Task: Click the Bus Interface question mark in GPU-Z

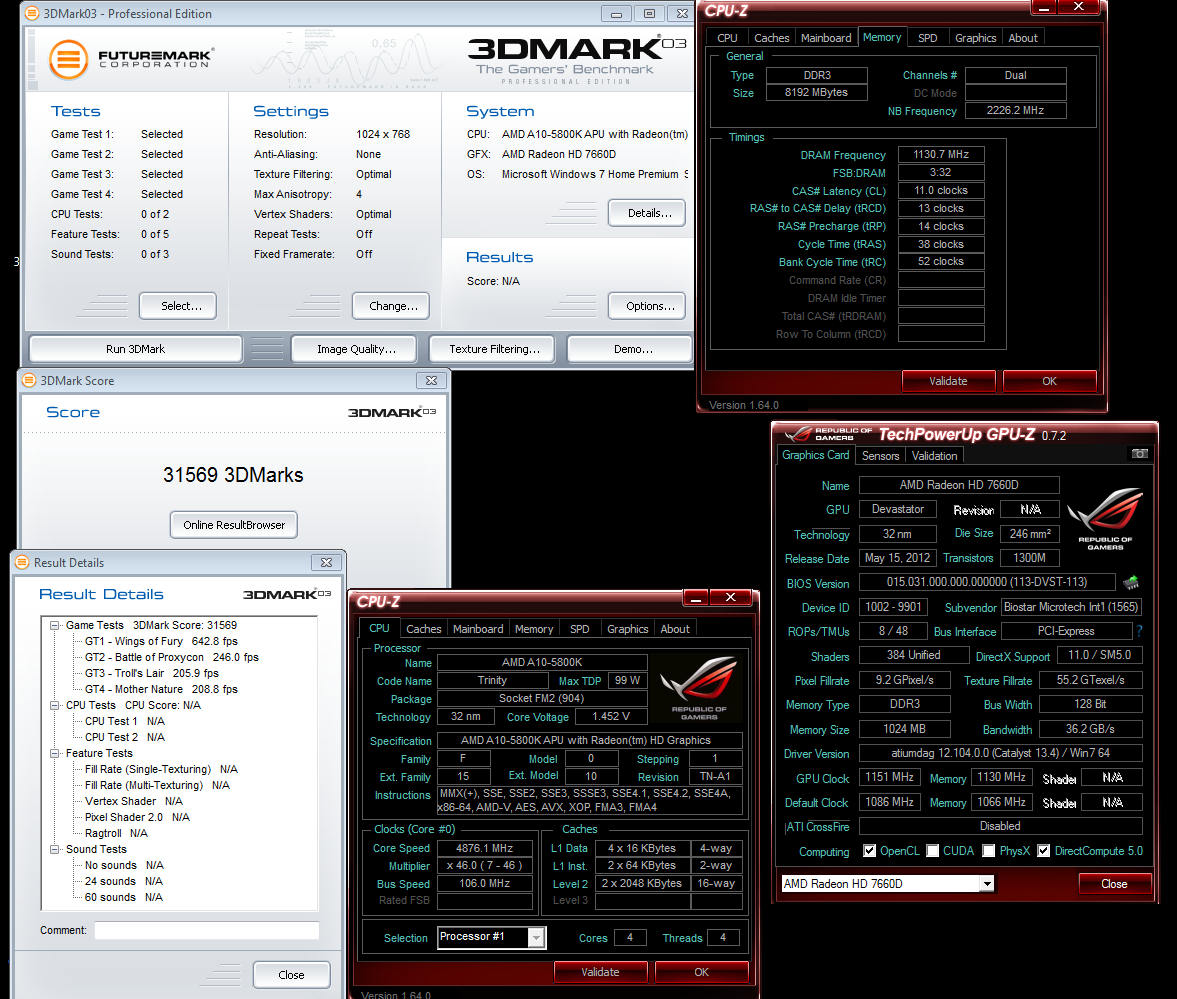Action: [1139, 631]
